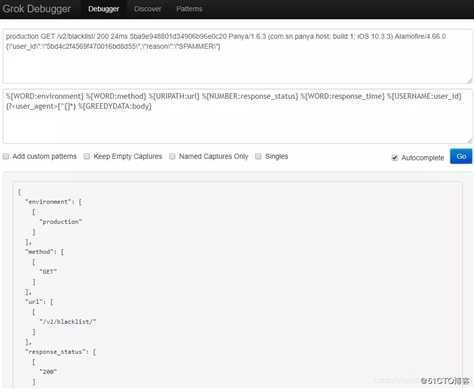Click the "production" value in output
474x389 pixels.
coord(61,222)
